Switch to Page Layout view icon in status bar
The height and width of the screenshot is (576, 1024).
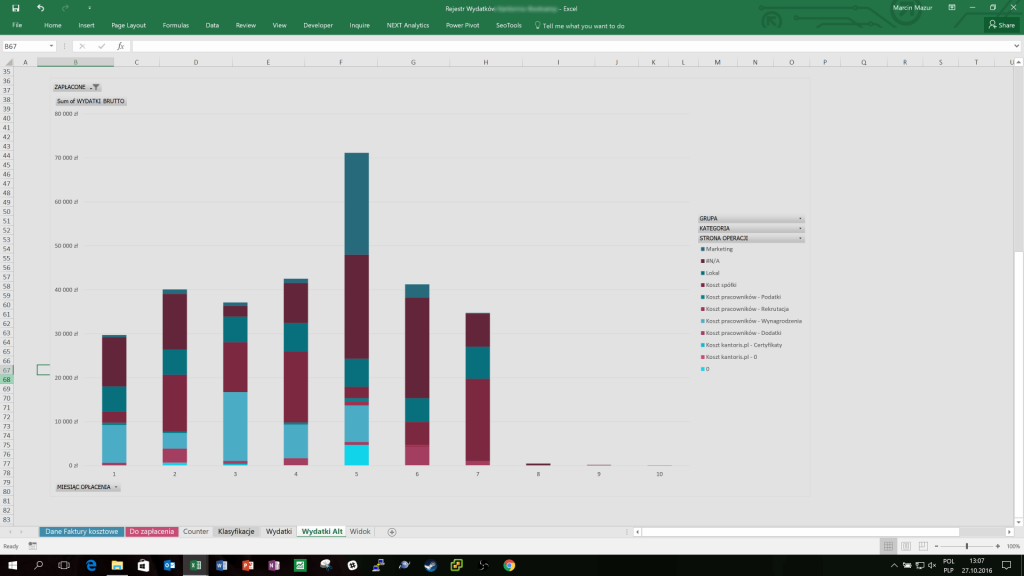tap(908, 546)
